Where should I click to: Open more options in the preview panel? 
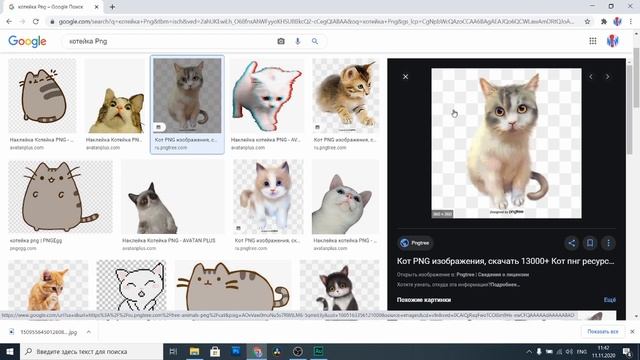pyautogui.click(x=608, y=243)
